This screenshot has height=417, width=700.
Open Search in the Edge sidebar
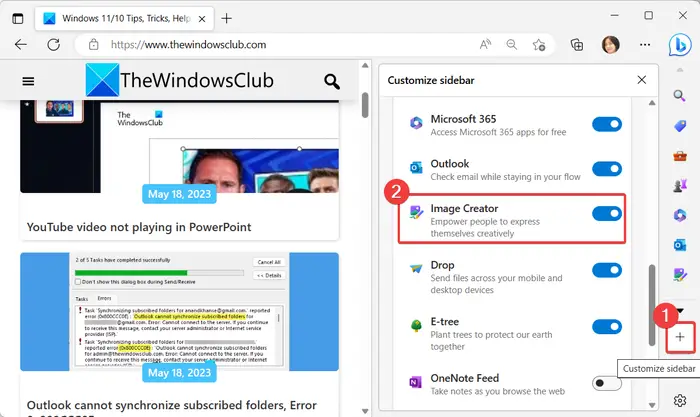coord(679,95)
